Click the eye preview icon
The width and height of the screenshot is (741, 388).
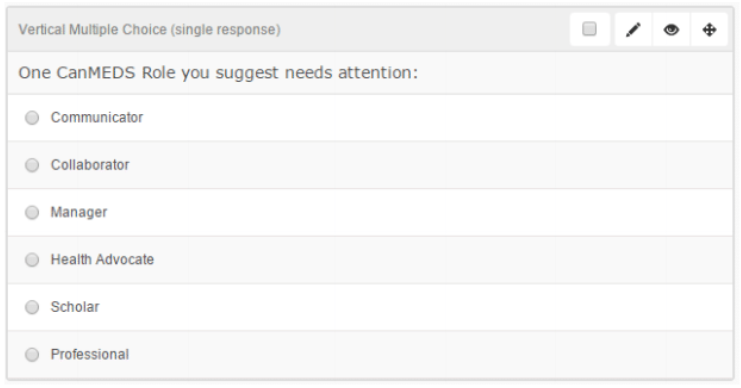coord(671,30)
